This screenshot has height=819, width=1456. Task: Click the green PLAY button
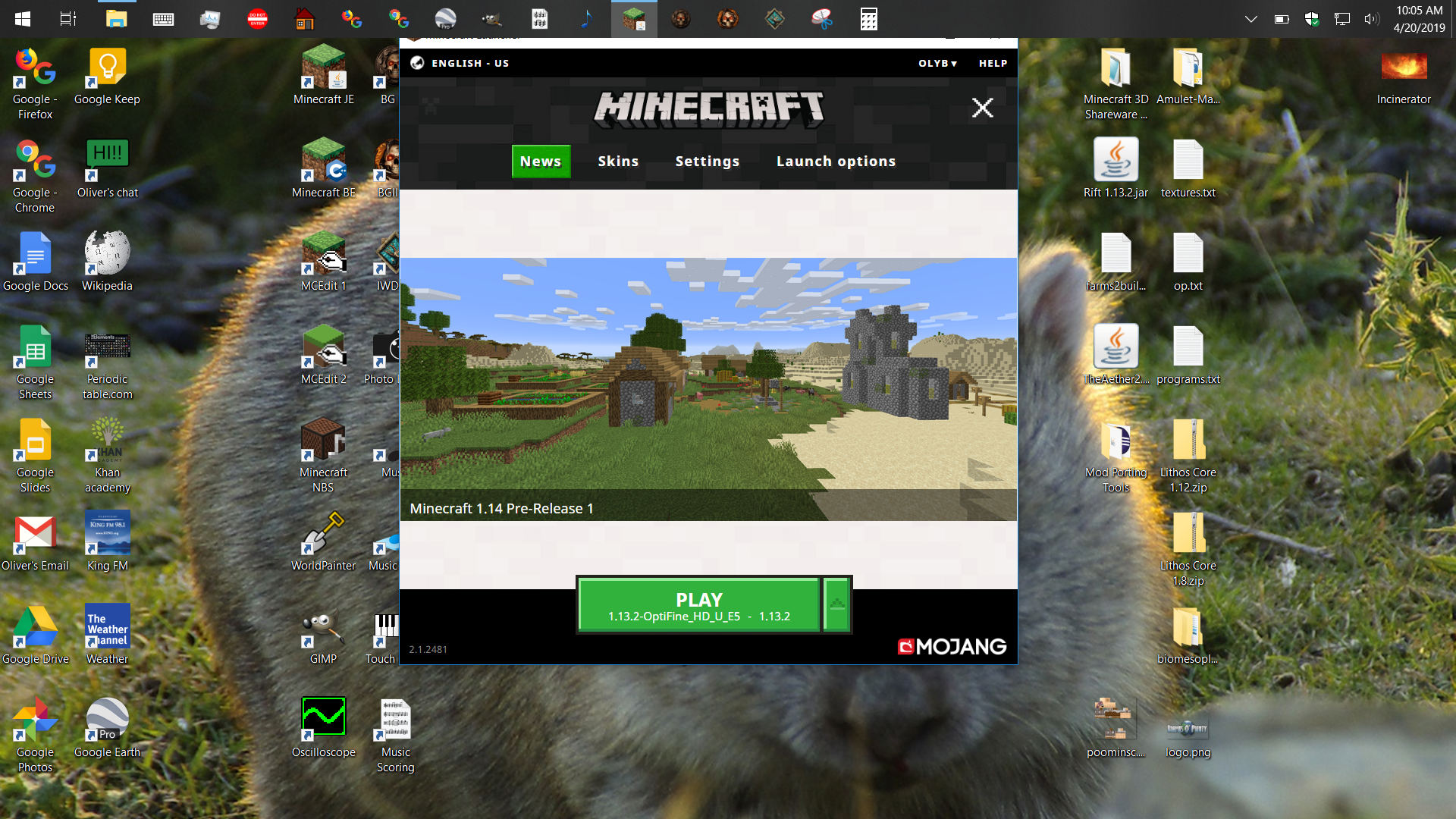[x=698, y=605]
